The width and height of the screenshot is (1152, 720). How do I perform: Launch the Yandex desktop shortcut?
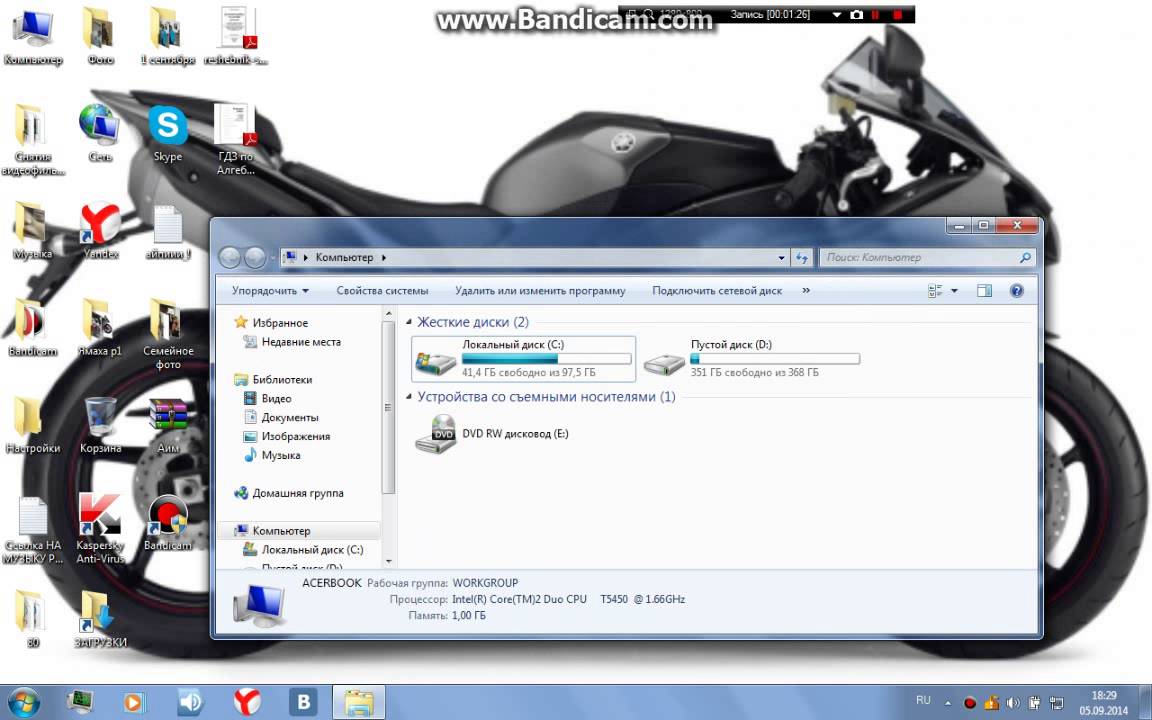tap(100, 231)
